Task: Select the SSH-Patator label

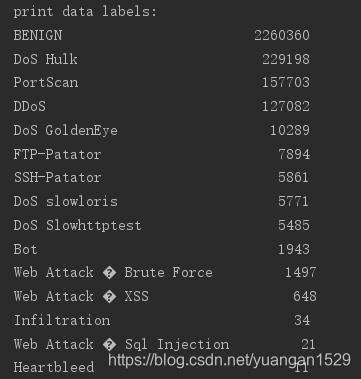Action: pyautogui.click(x=57, y=177)
